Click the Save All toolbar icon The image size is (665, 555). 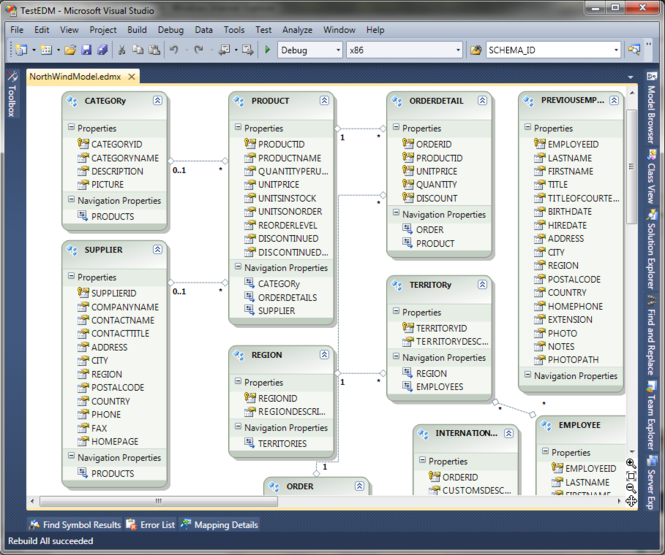click(x=101, y=50)
